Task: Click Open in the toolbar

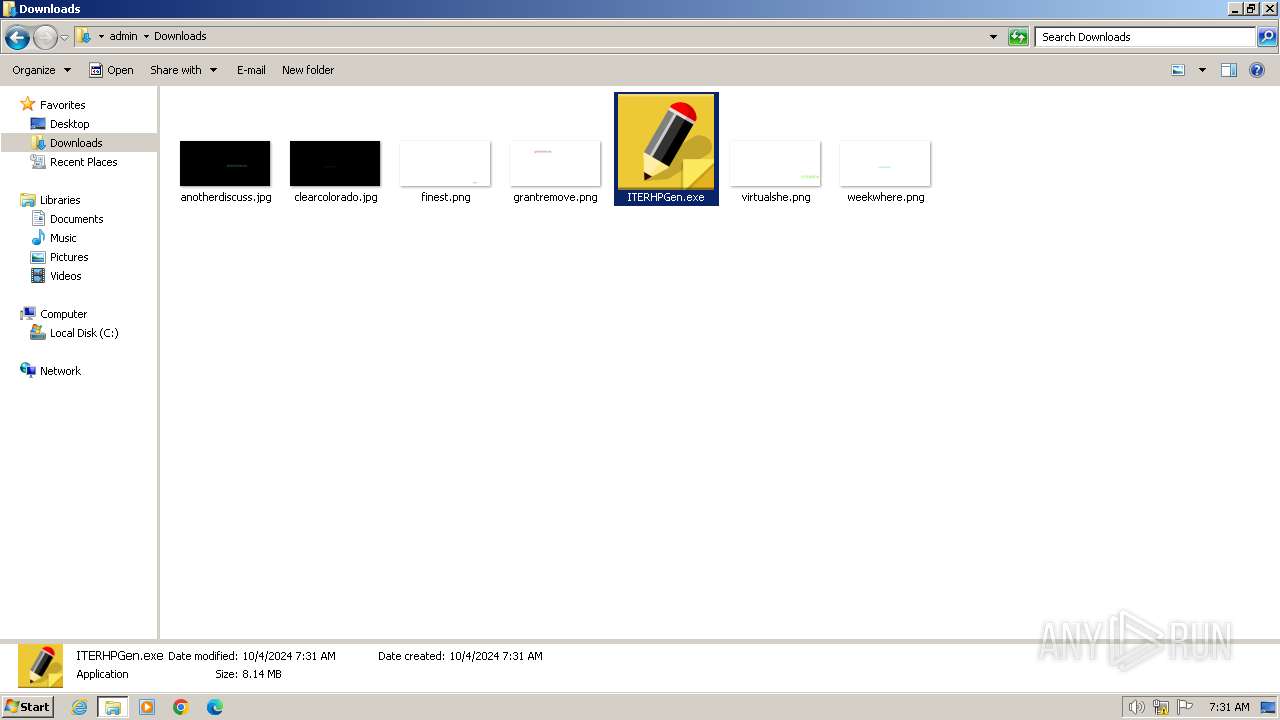Action: pos(111,70)
